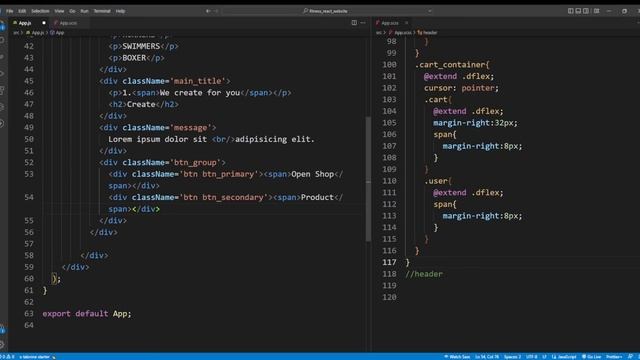Split the left editor
This screenshot has height=360, width=640.
[354, 23]
